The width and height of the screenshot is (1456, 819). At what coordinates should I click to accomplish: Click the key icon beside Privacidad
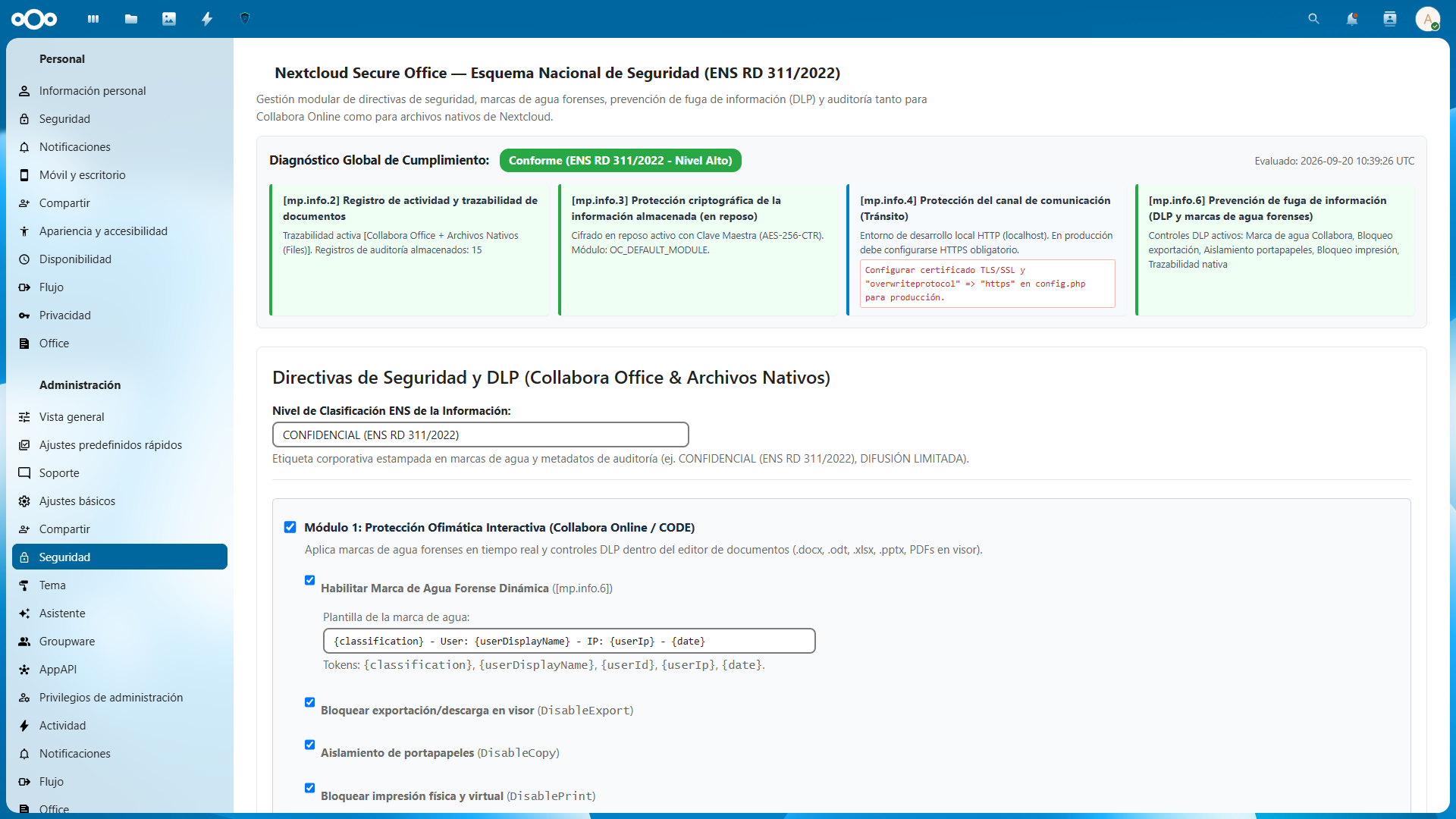pyautogui.click(x=24, y=315)
